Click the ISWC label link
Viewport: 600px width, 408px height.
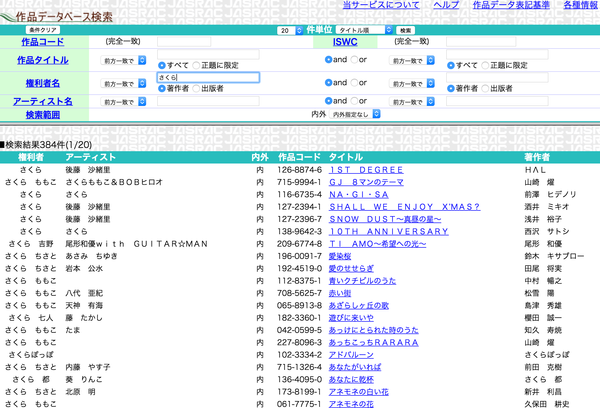pos(345,42)
